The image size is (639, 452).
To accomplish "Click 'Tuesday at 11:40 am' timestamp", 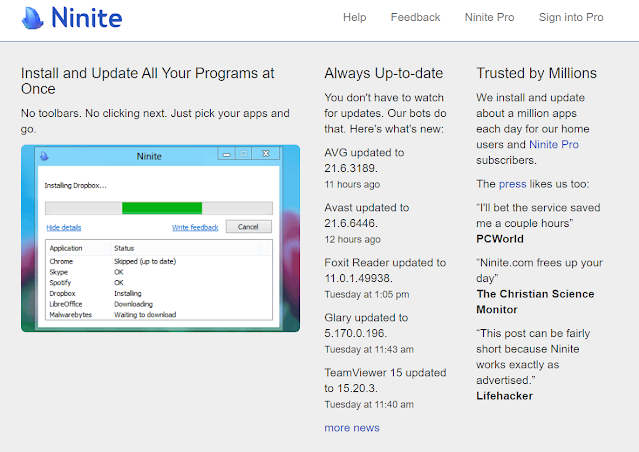I will coord(369,404).
